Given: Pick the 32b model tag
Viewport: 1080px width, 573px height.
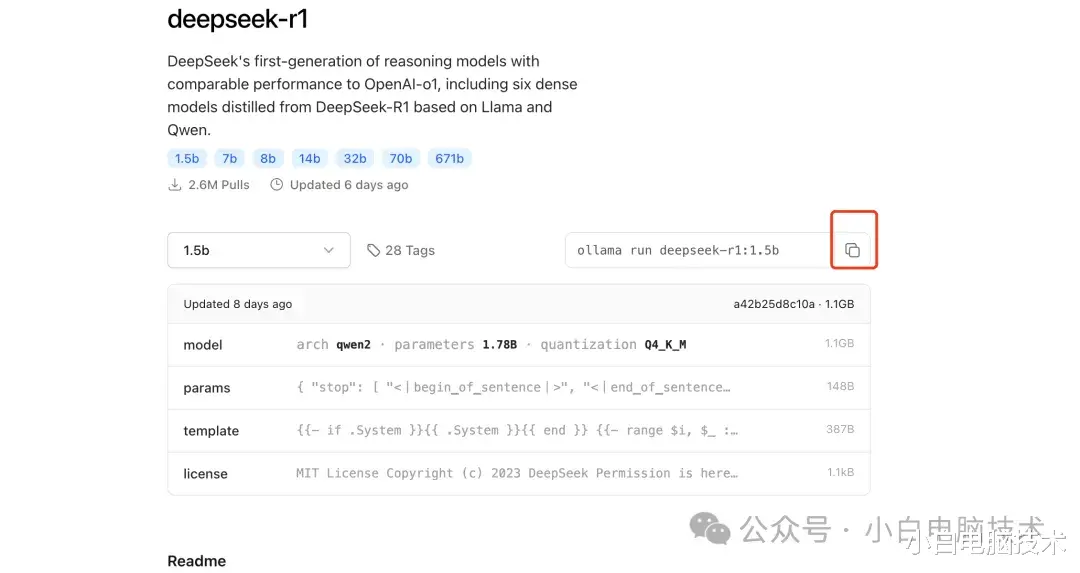Looking at the screenshot, I should click(355, 158).
